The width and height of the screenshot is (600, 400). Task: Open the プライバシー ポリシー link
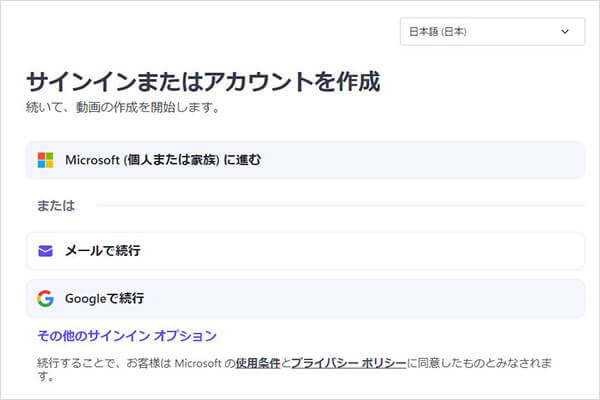point(349,363)
